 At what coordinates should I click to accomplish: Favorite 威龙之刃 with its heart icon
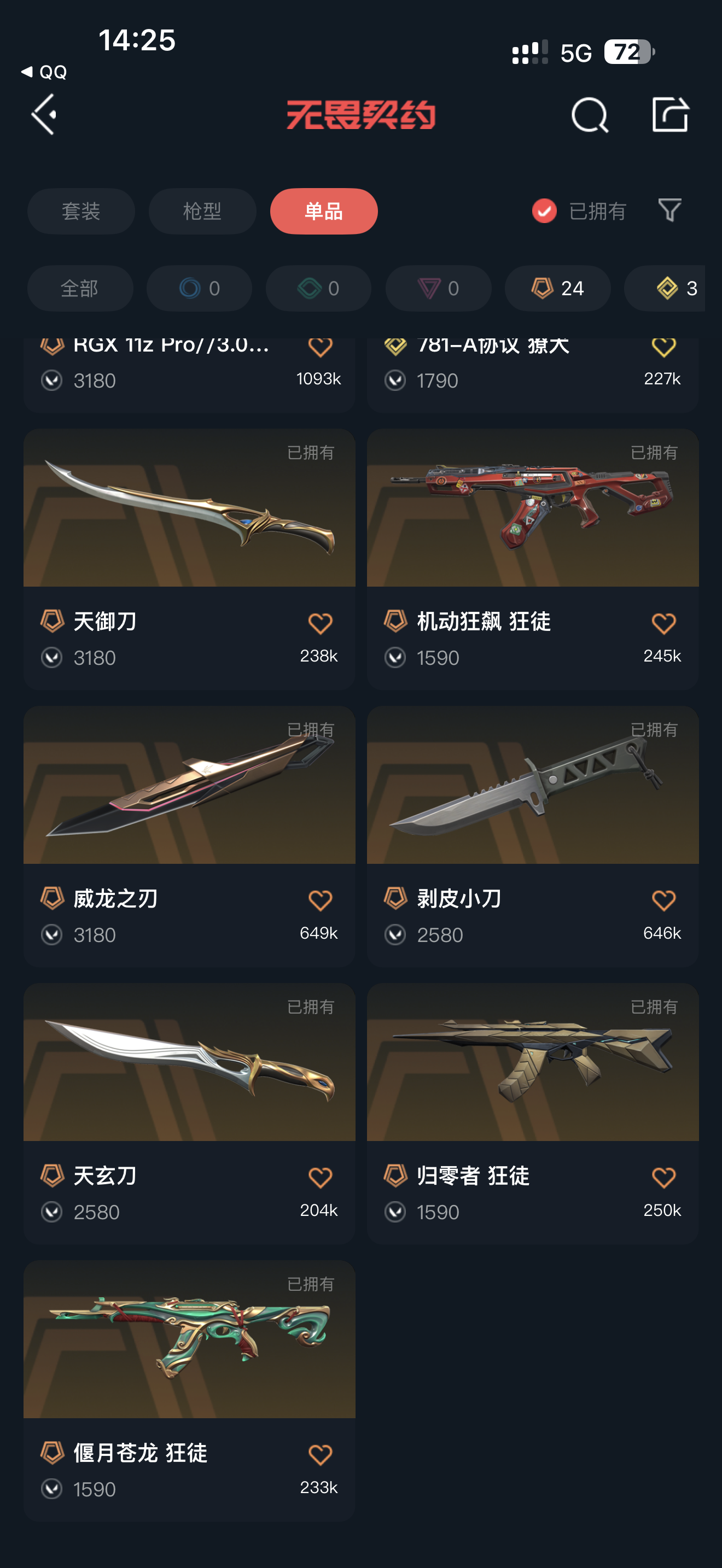tap(320, 900)
